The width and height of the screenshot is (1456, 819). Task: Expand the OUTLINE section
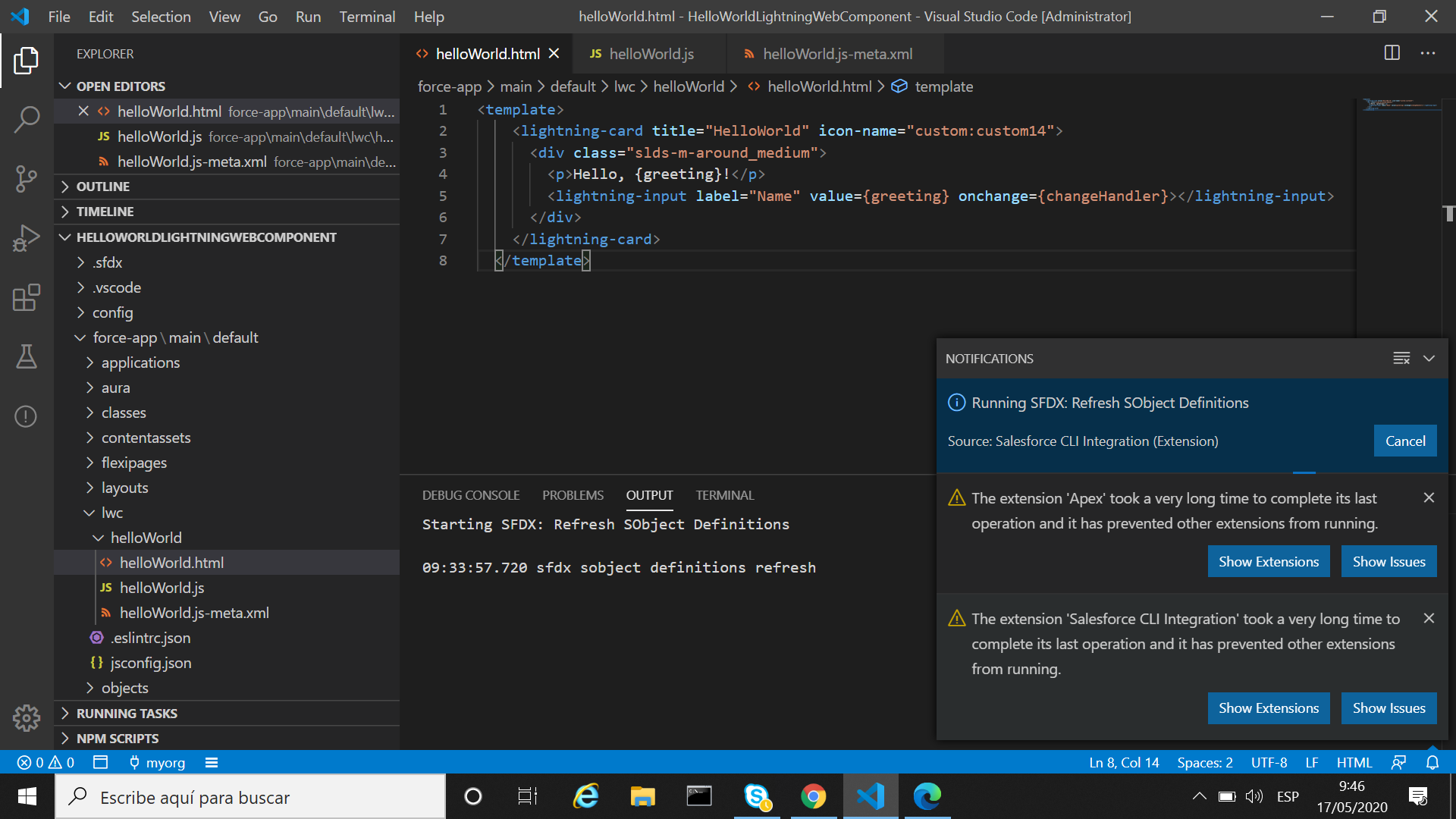click(103, 186)
